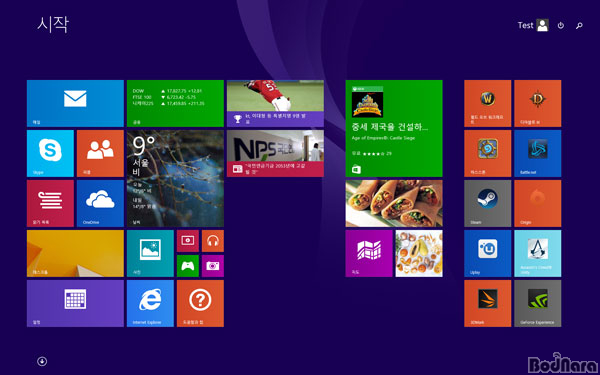Open the Camera small tile
This screenshot has width=600, height=375.
coord(213,266)
